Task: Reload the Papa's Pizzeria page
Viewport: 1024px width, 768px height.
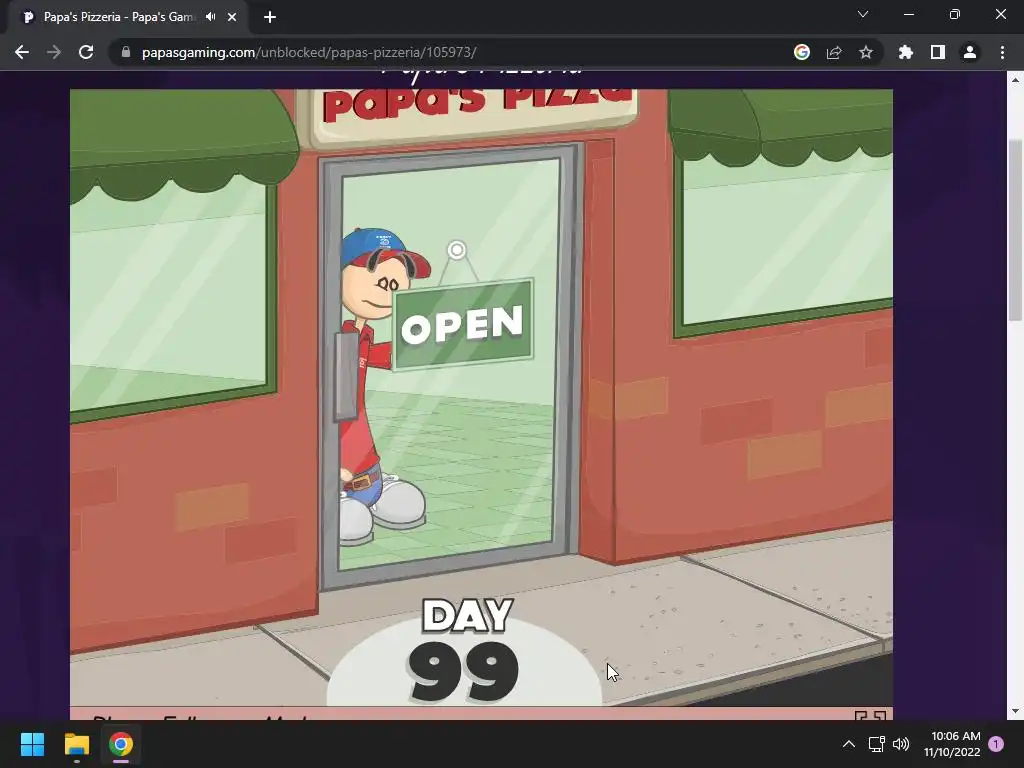Action: tap(86, 52)
